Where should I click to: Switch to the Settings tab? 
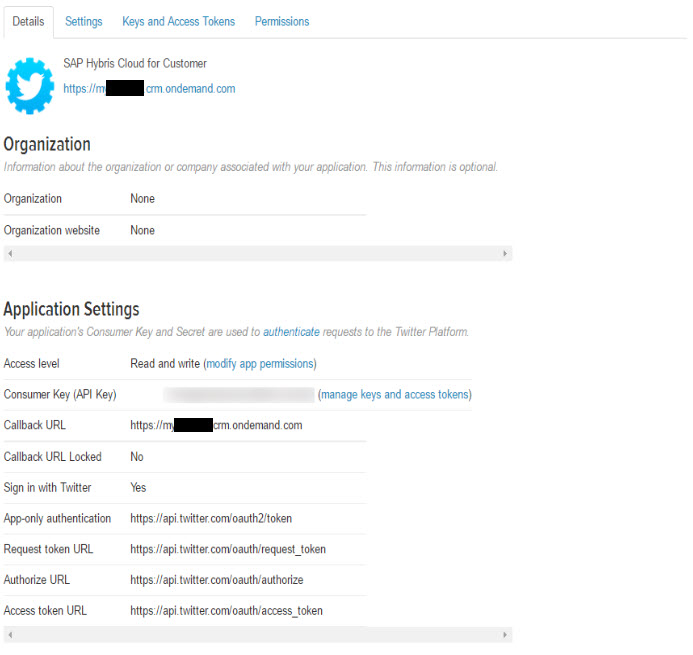(x=84, y=21)
